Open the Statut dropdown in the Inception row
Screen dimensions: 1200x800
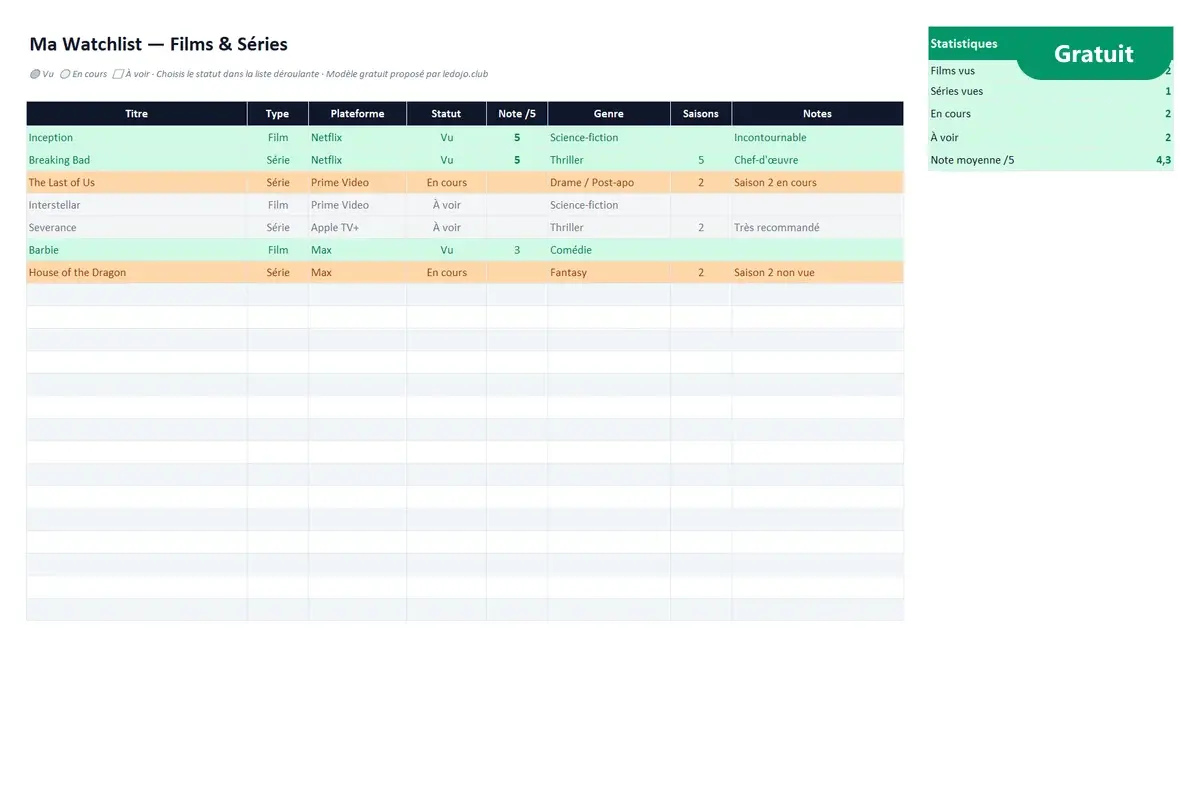coord(446,137)
